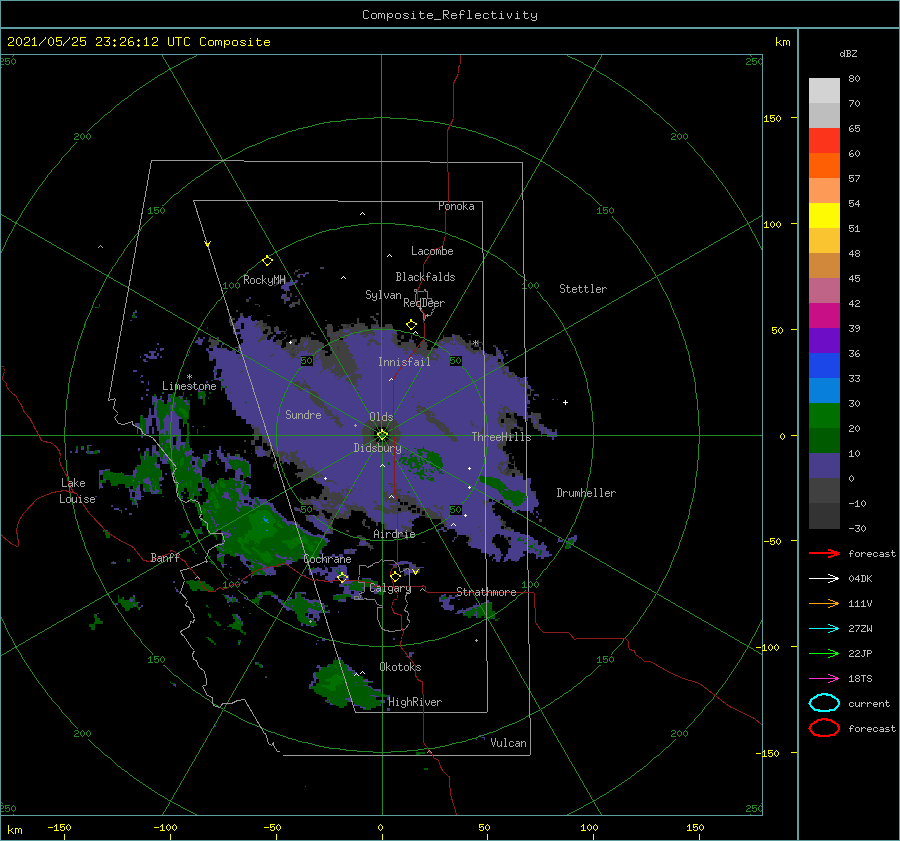
Task: Click the 65 dBZ red color swatch
Action: (824, 140)
